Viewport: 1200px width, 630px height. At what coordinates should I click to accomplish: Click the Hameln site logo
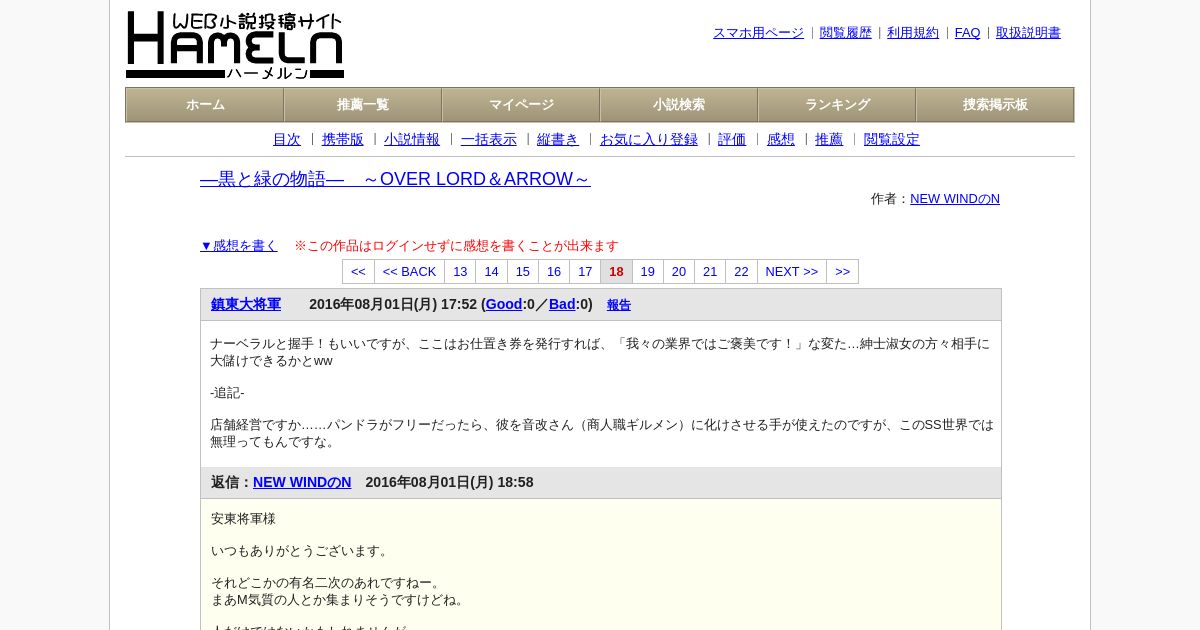[x=235, y=45]
